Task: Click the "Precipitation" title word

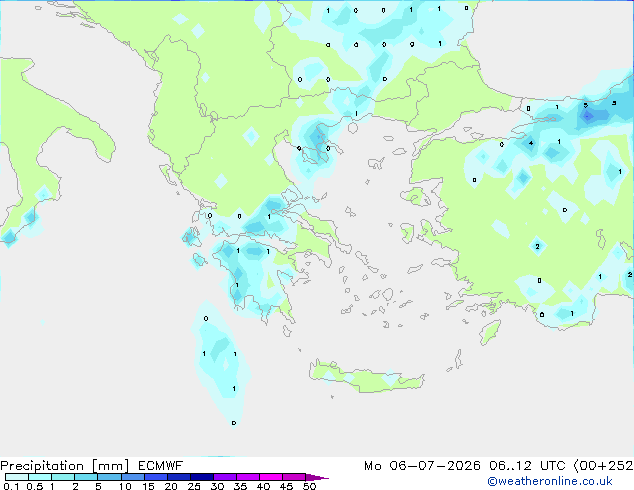Action: 42,466
